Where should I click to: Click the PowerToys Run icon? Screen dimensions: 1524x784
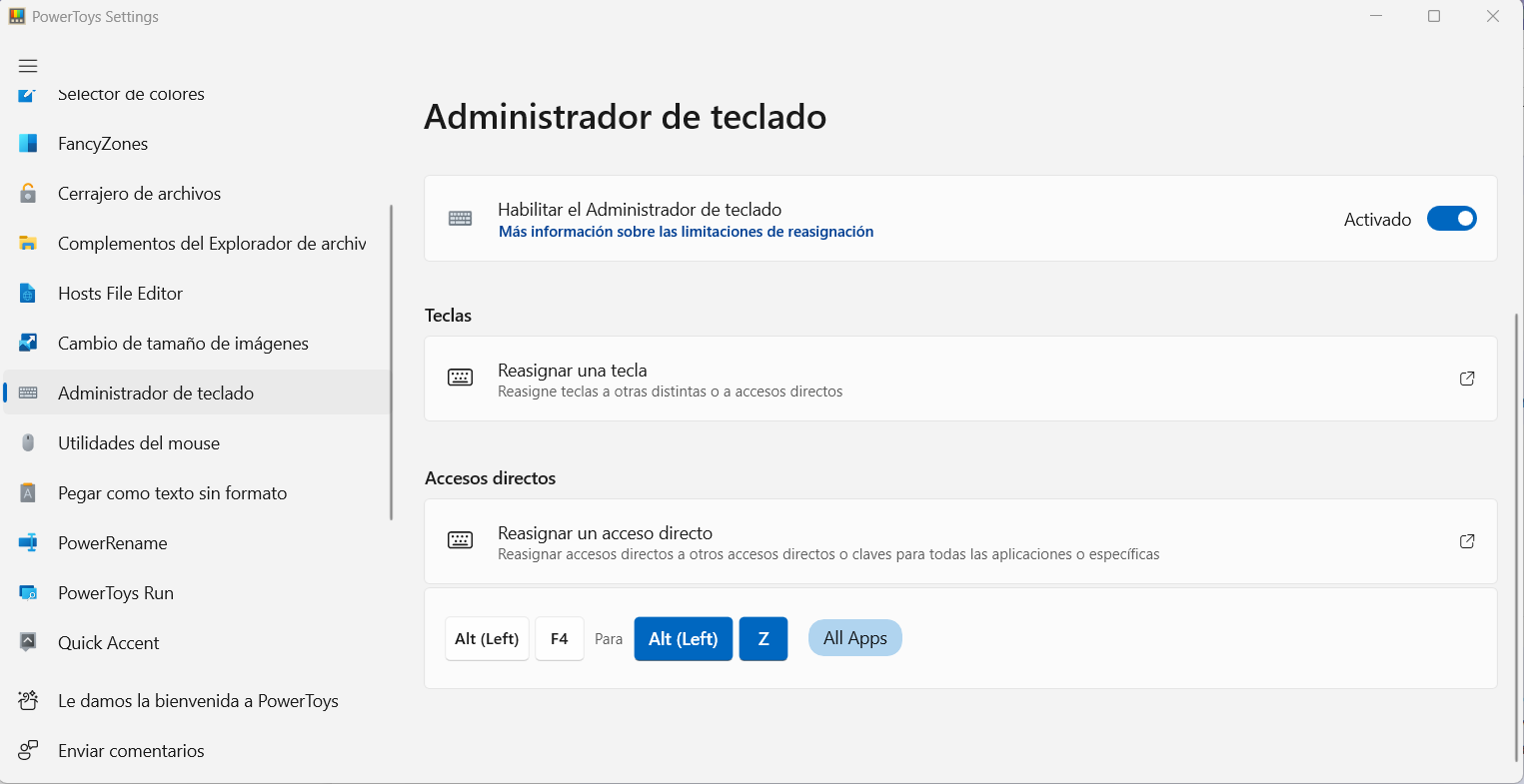click(28, 593)
